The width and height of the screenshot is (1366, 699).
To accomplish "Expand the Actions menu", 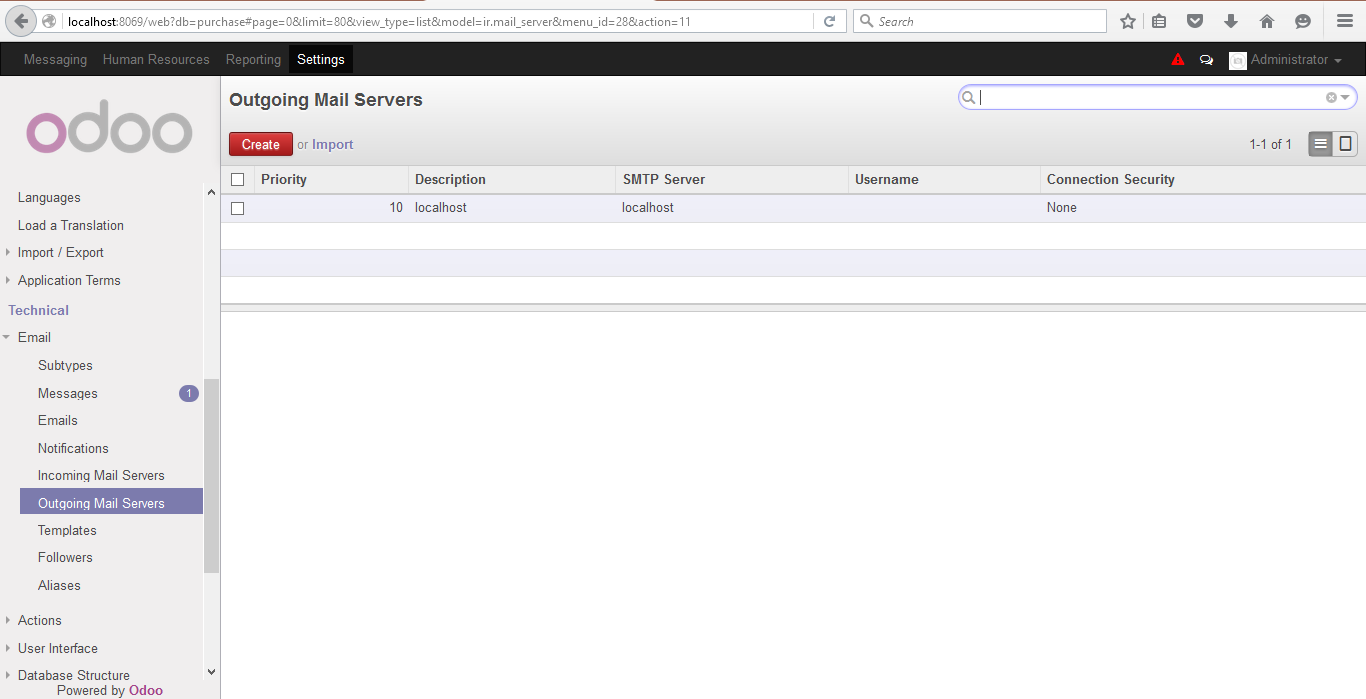I will pyautogui.click(x=39, y=621).
